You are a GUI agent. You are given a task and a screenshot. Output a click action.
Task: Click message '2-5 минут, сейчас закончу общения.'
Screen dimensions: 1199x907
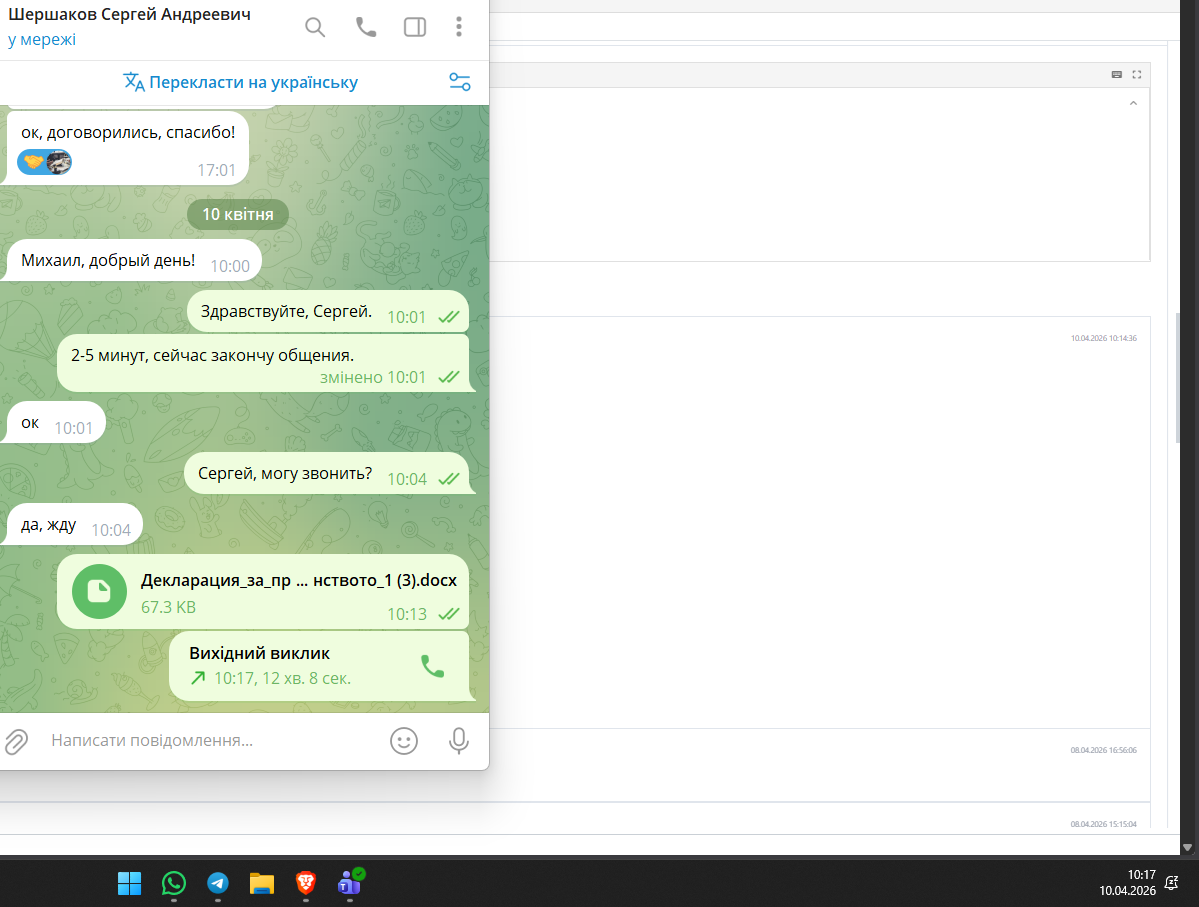point(213,356)
